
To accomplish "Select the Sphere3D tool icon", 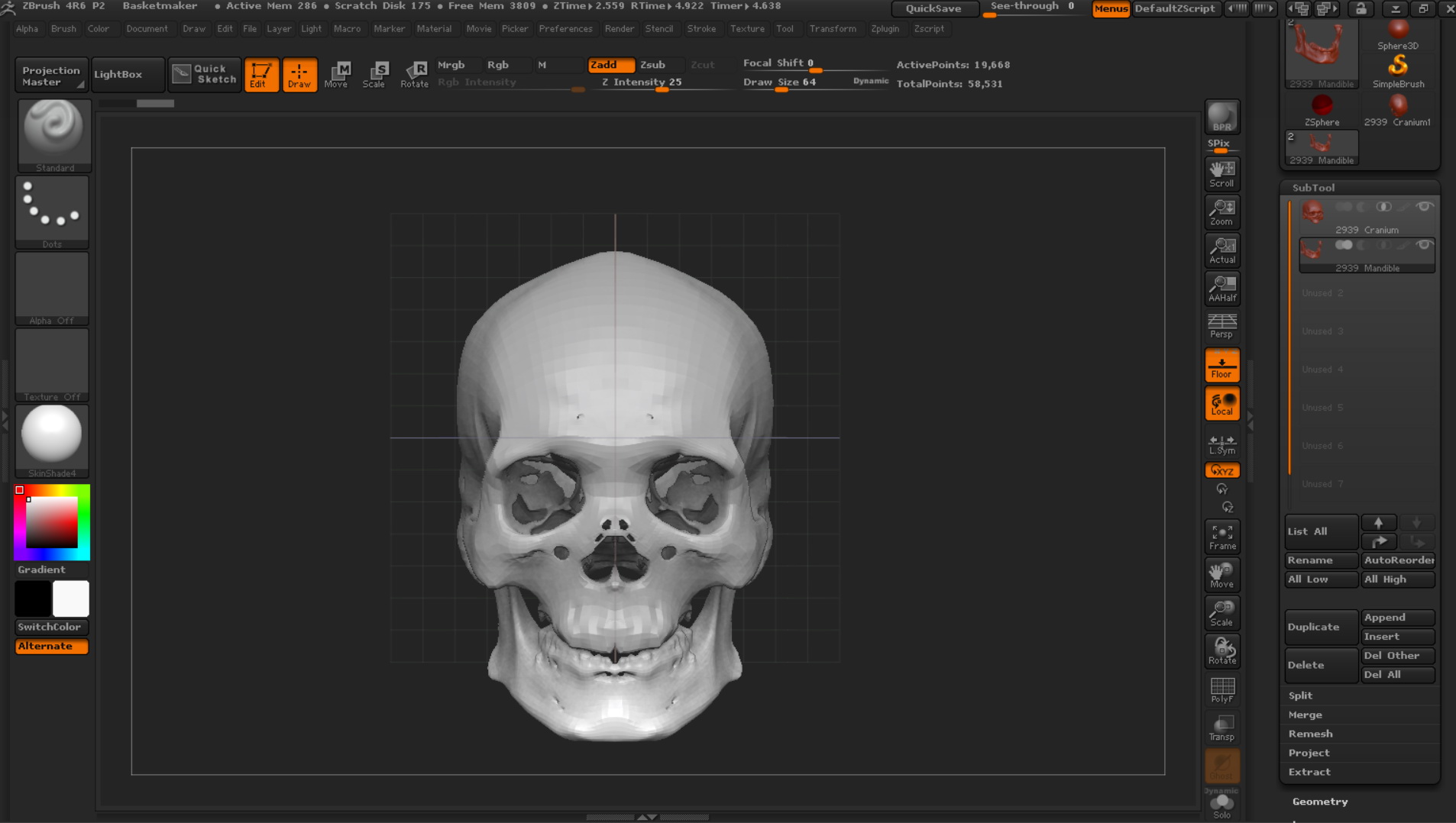I will tap(1398, 35).
